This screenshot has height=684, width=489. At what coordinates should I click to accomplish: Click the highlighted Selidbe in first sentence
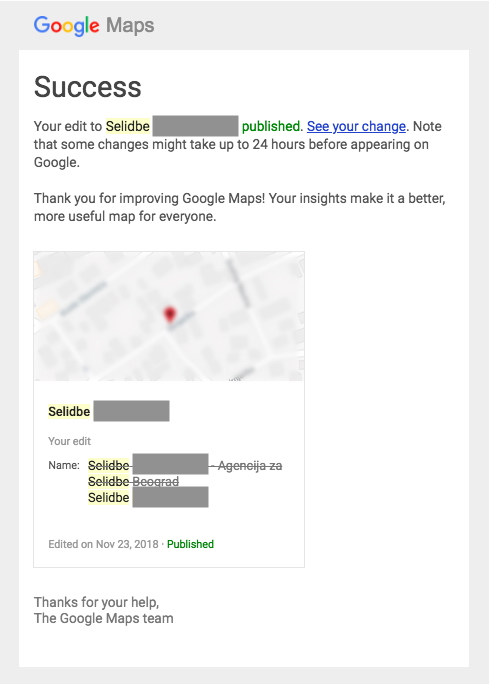coord(128,126)
